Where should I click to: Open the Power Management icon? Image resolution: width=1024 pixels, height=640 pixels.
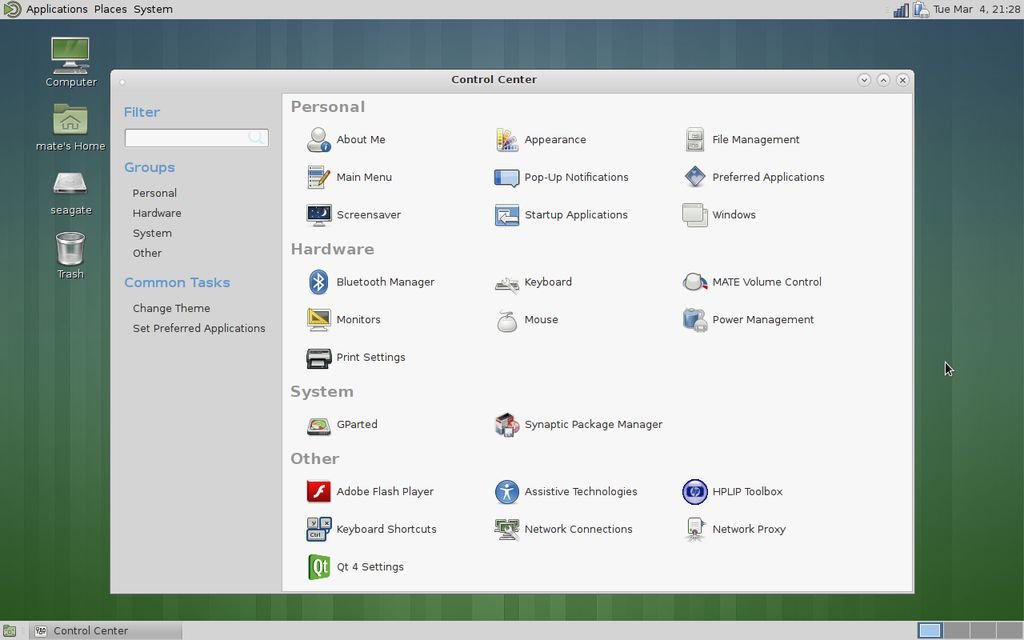(x=694, y=320)
